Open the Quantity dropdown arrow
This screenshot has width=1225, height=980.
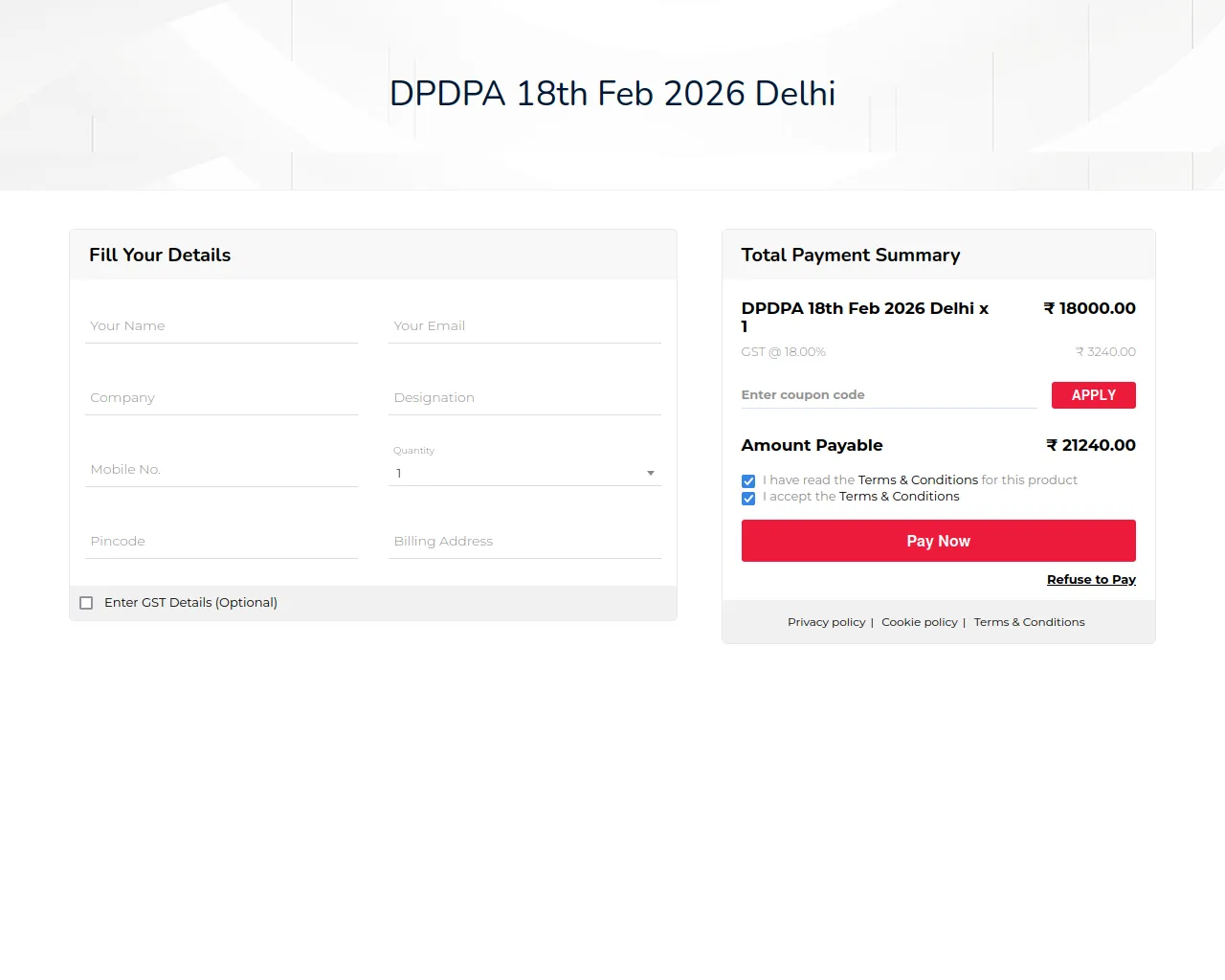click(650, 473)
